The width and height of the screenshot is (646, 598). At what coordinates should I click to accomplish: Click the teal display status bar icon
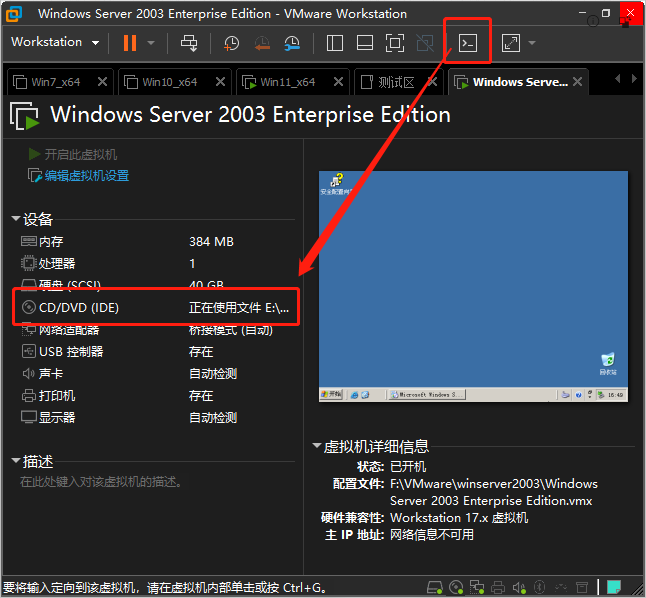pyautogui.click(x=614, y=587)
